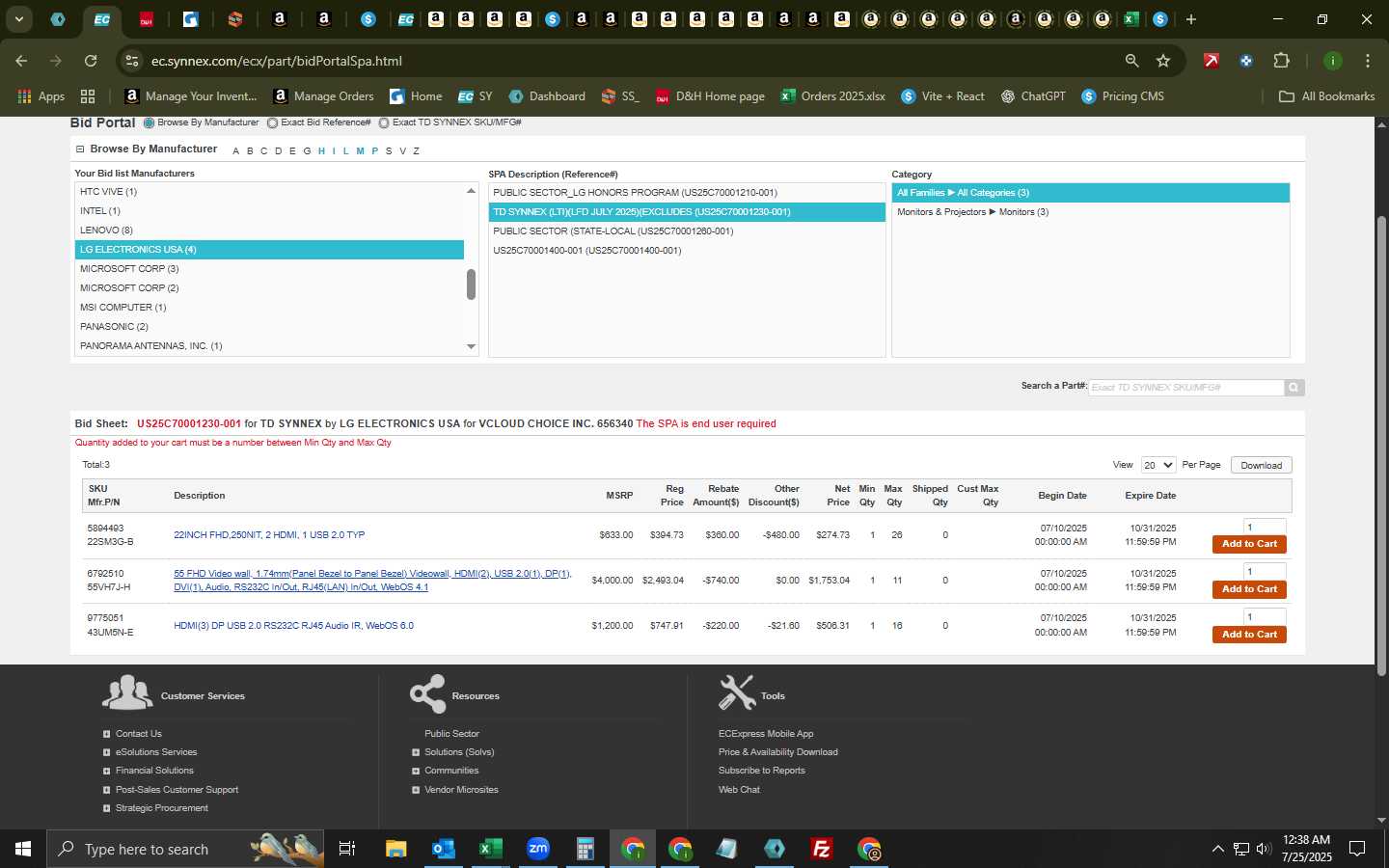Open 22INCH FHD,250NIT product link
This screenshot has width=1389, height=868.
269,535
